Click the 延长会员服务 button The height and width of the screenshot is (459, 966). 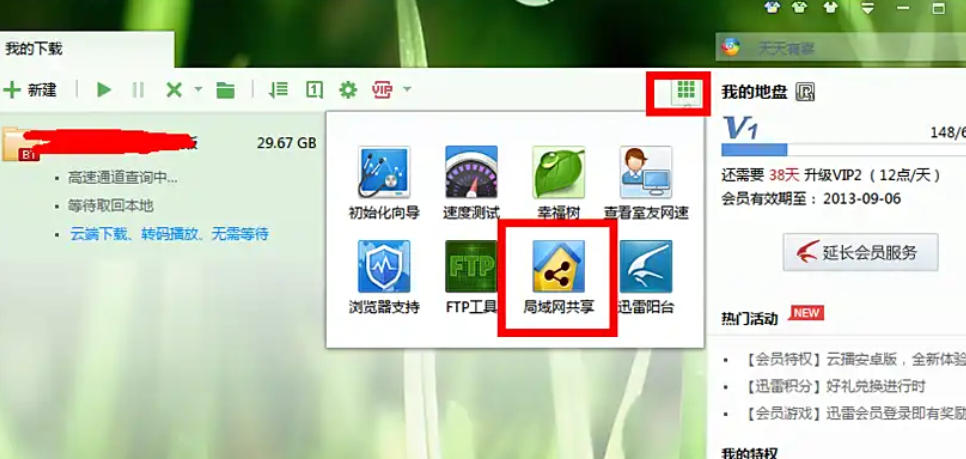(860, 252)
